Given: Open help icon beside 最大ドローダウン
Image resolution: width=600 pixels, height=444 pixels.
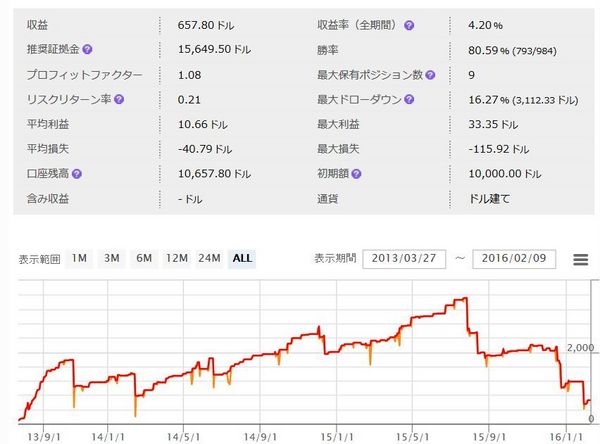Looking at the screenshot, I should click(409, 100).
